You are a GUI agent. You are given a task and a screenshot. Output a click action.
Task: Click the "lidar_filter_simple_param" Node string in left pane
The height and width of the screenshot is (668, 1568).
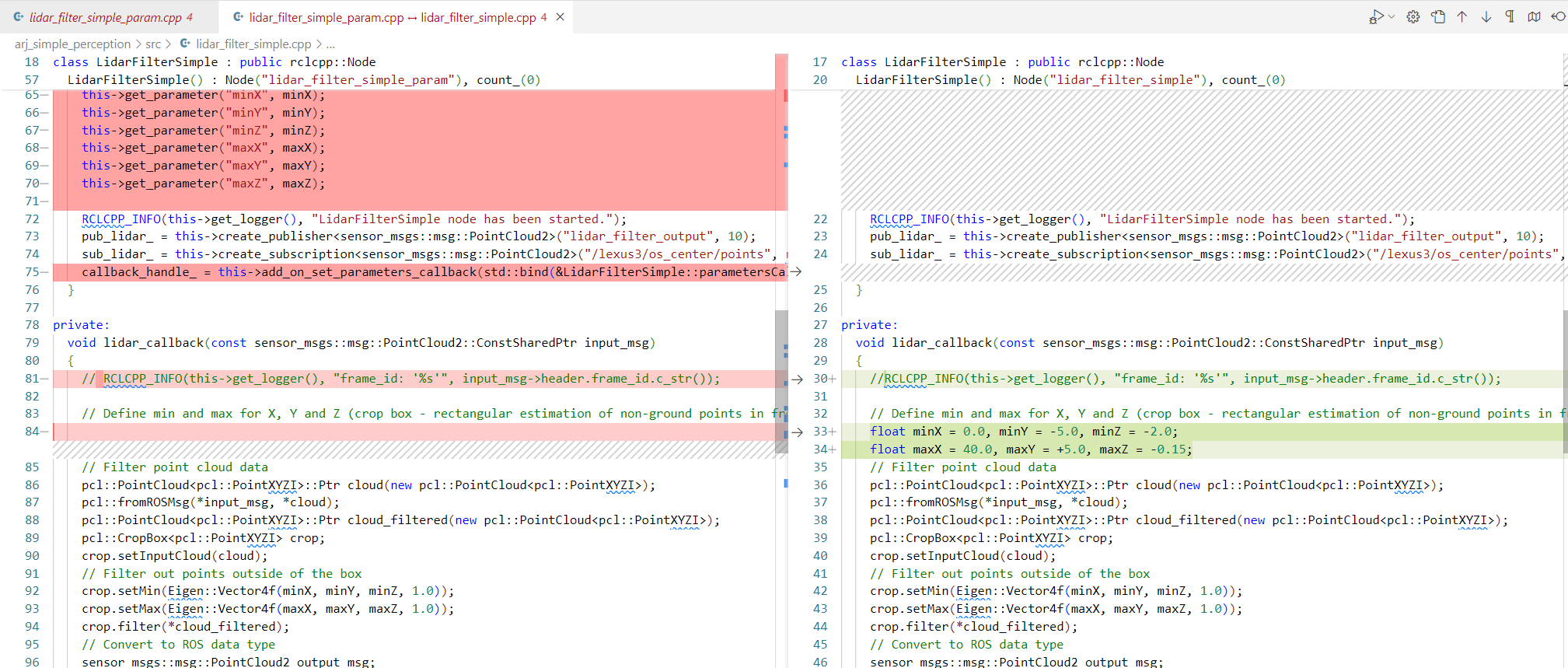coord(358,80)
